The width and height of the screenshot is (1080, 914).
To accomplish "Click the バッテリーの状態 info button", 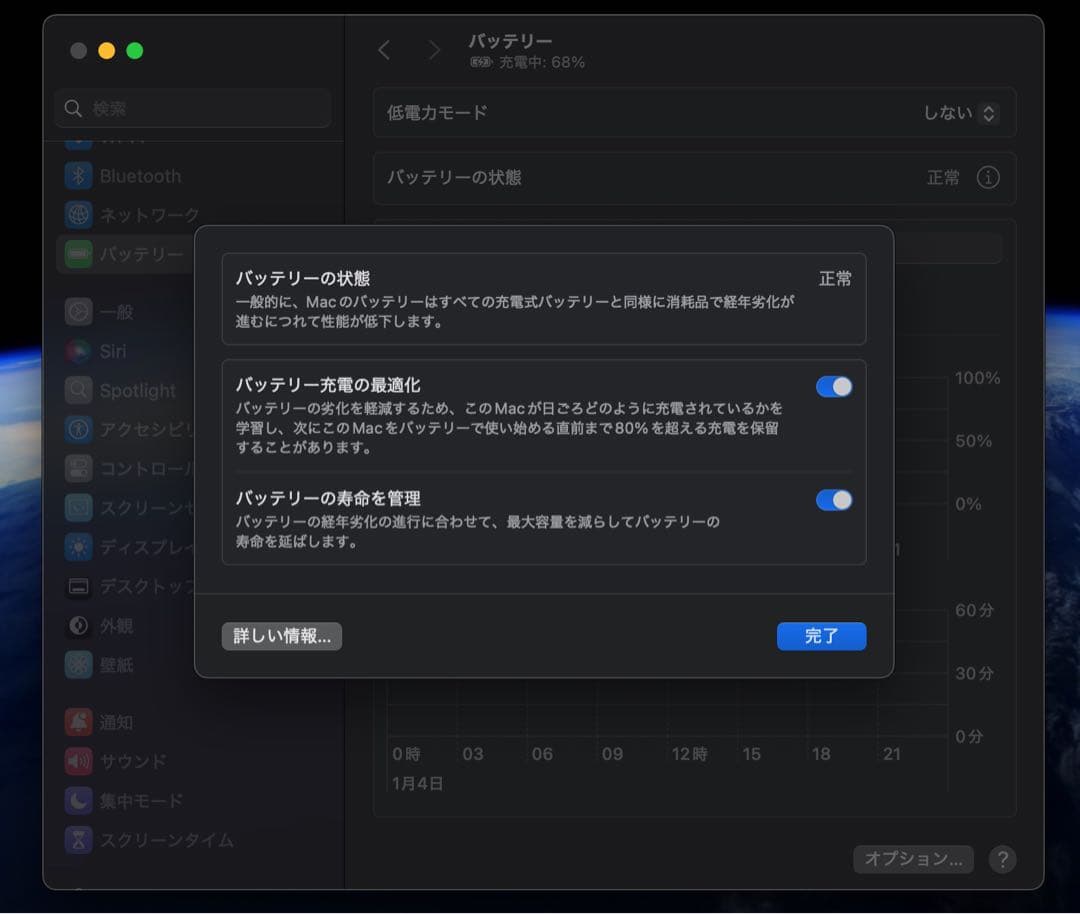I will (989, 177).
